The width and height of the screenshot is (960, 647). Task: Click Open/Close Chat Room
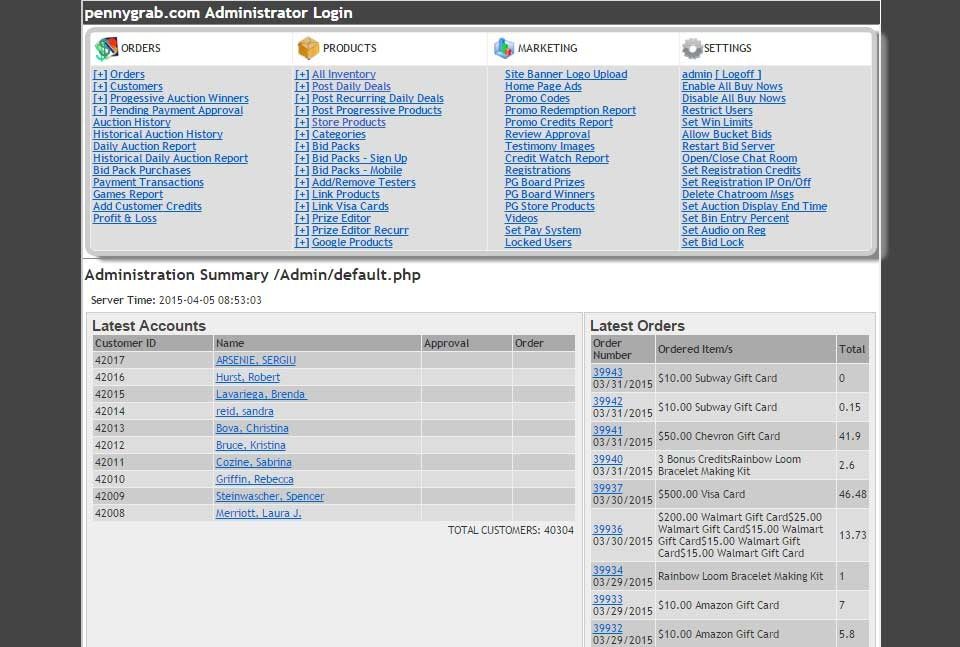[x=740, y=158]
